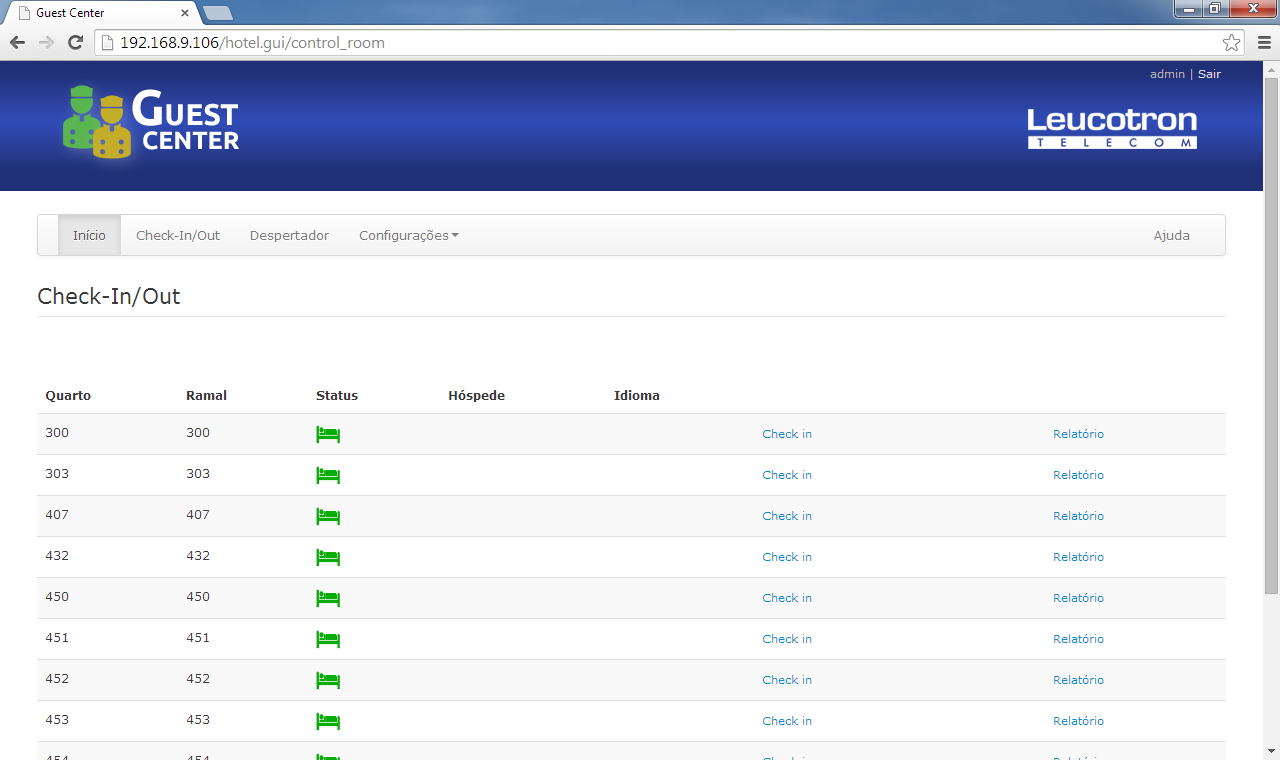Open Relatório for room 451
The width and height of the screenshot is (1280, 760).
pyautogui.click(x=1078, y=639)
